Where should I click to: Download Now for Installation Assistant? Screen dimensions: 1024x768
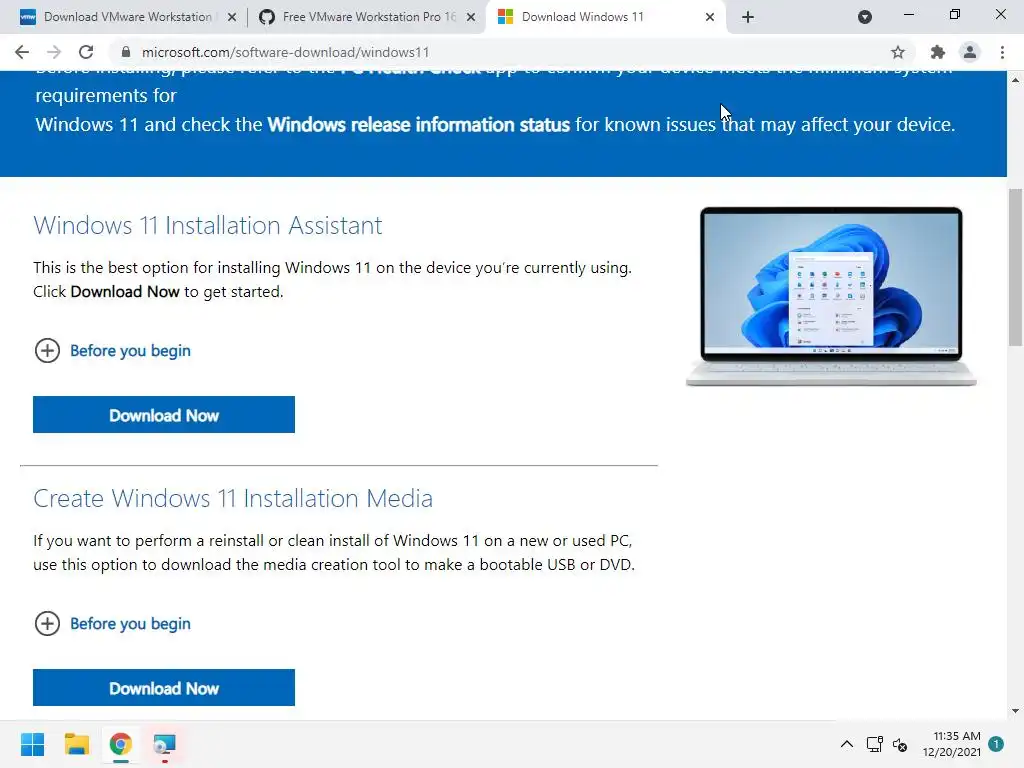[164, 415]
